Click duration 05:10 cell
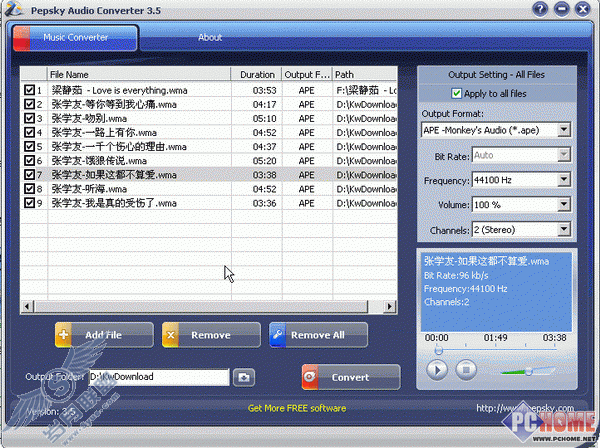Viewport: 600px width, 448px height. [264, 119]
